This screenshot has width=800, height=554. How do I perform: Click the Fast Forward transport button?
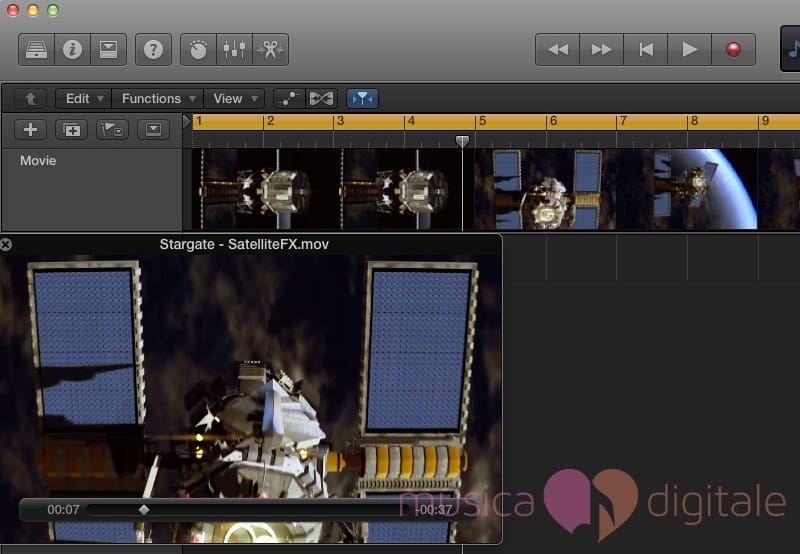click(602, 49)
